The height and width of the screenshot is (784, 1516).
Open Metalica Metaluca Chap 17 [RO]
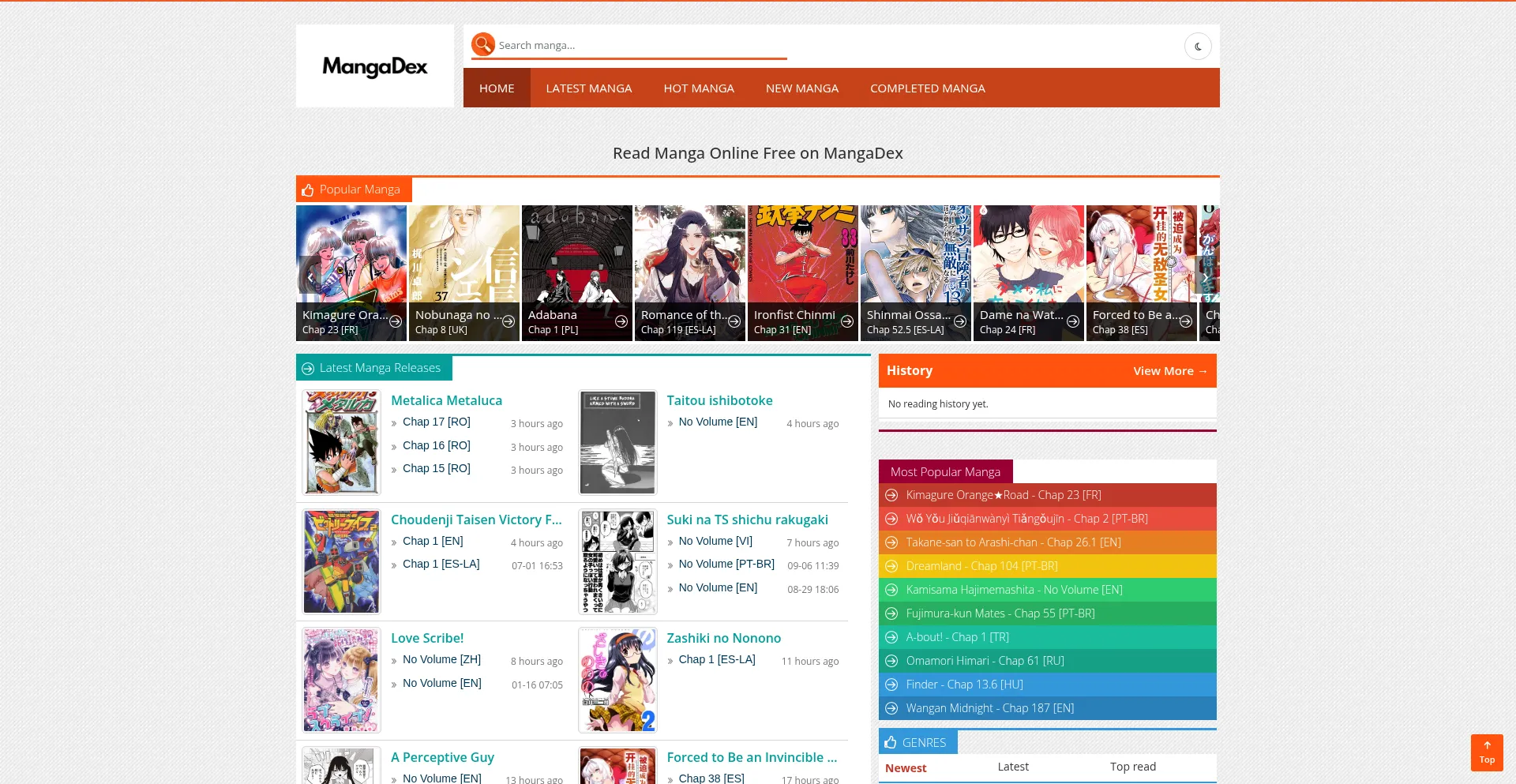click(437, 422)
